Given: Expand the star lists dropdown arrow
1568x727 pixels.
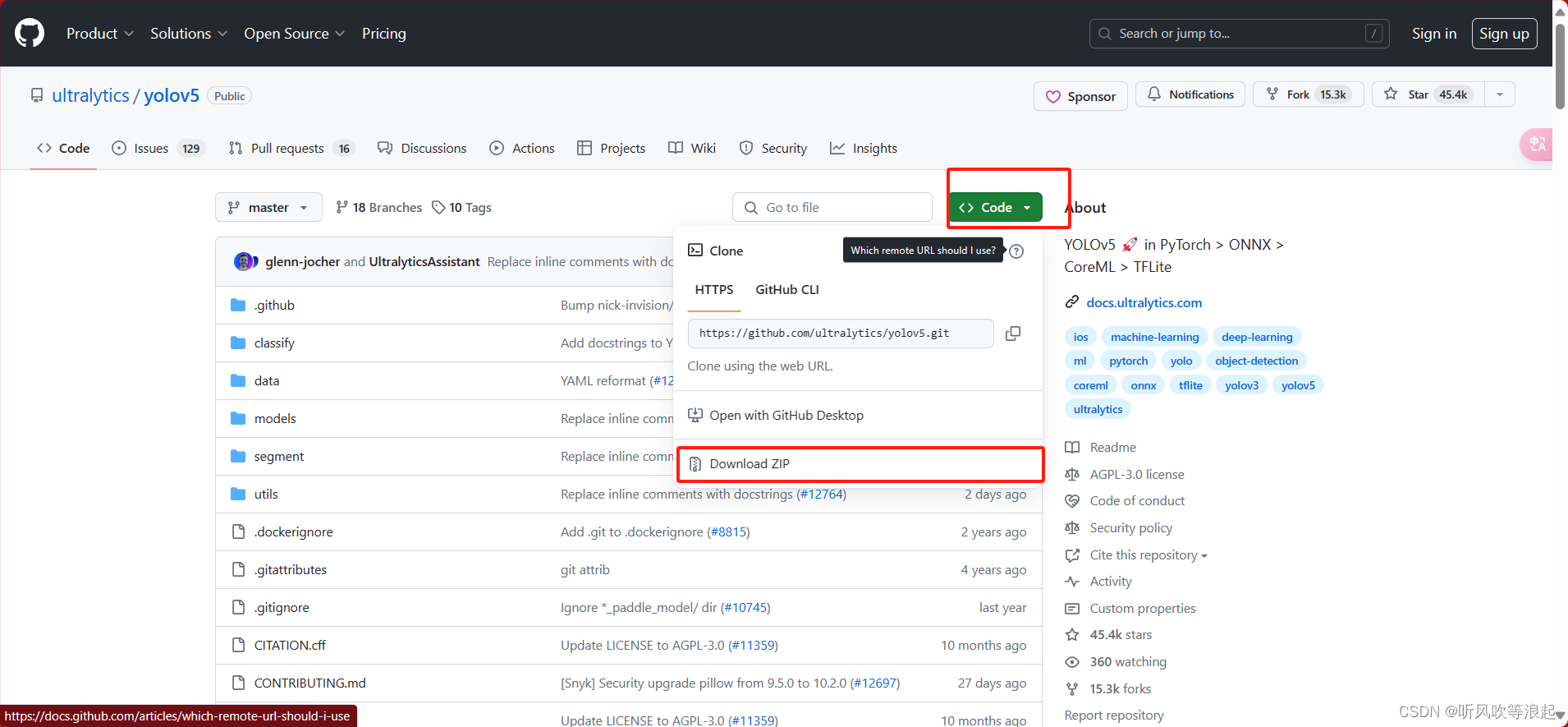Looking at the screenshot, I should [1500, 94].
